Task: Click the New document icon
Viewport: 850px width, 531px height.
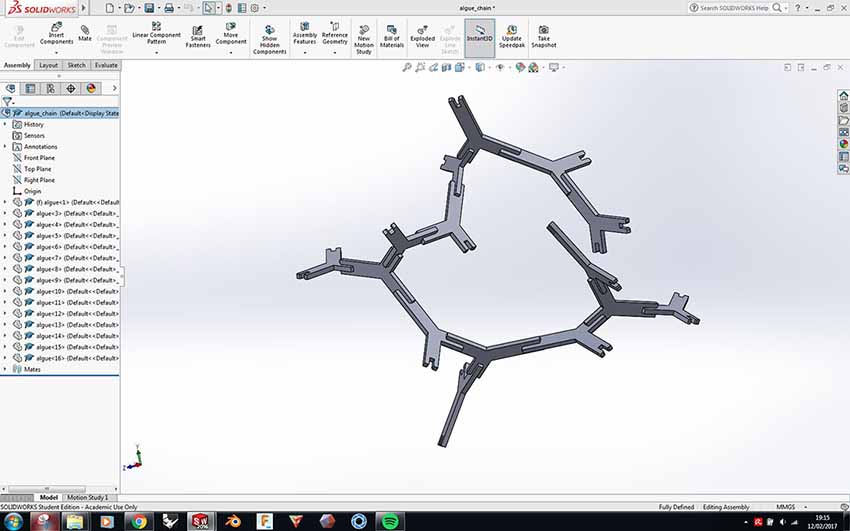Action: (110, 8)
